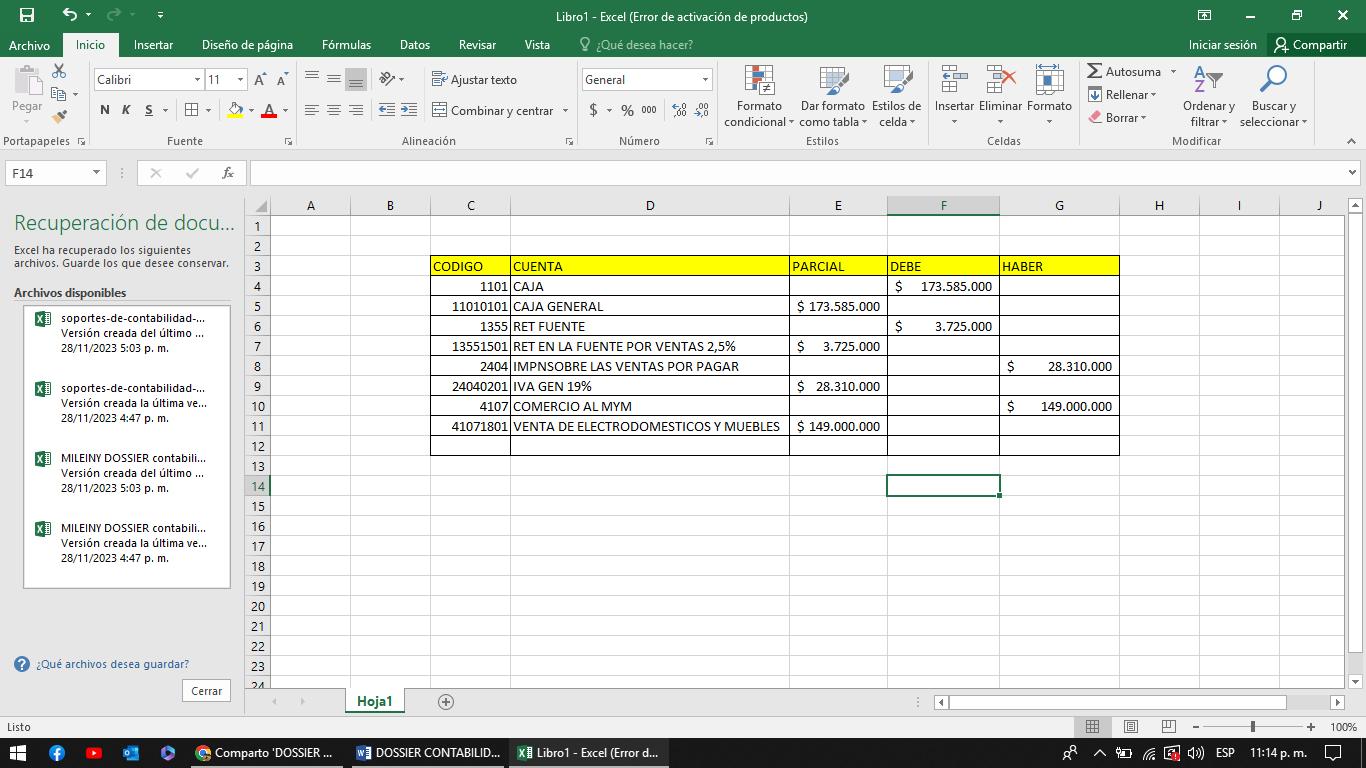
Task: Click the Insert cells (Insertar) icon
Action: [954, 79]
